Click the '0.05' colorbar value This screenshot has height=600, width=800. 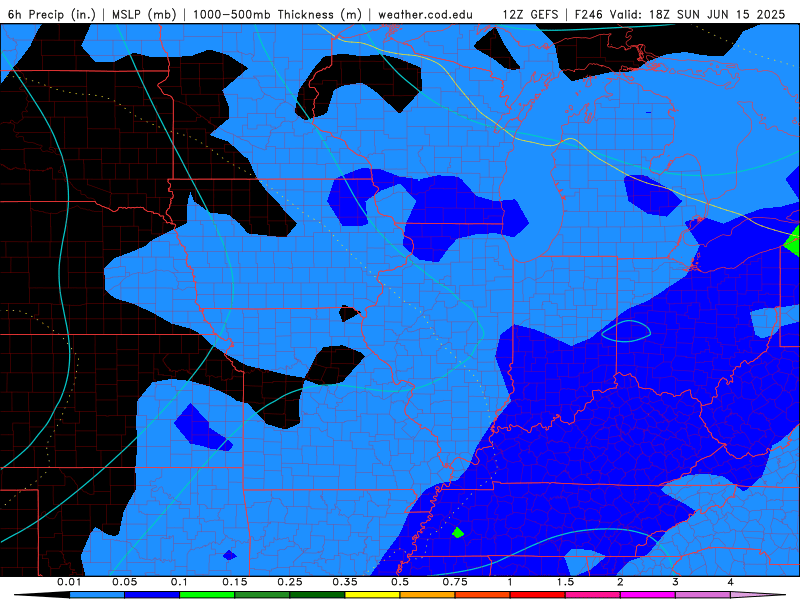(124, 582)
